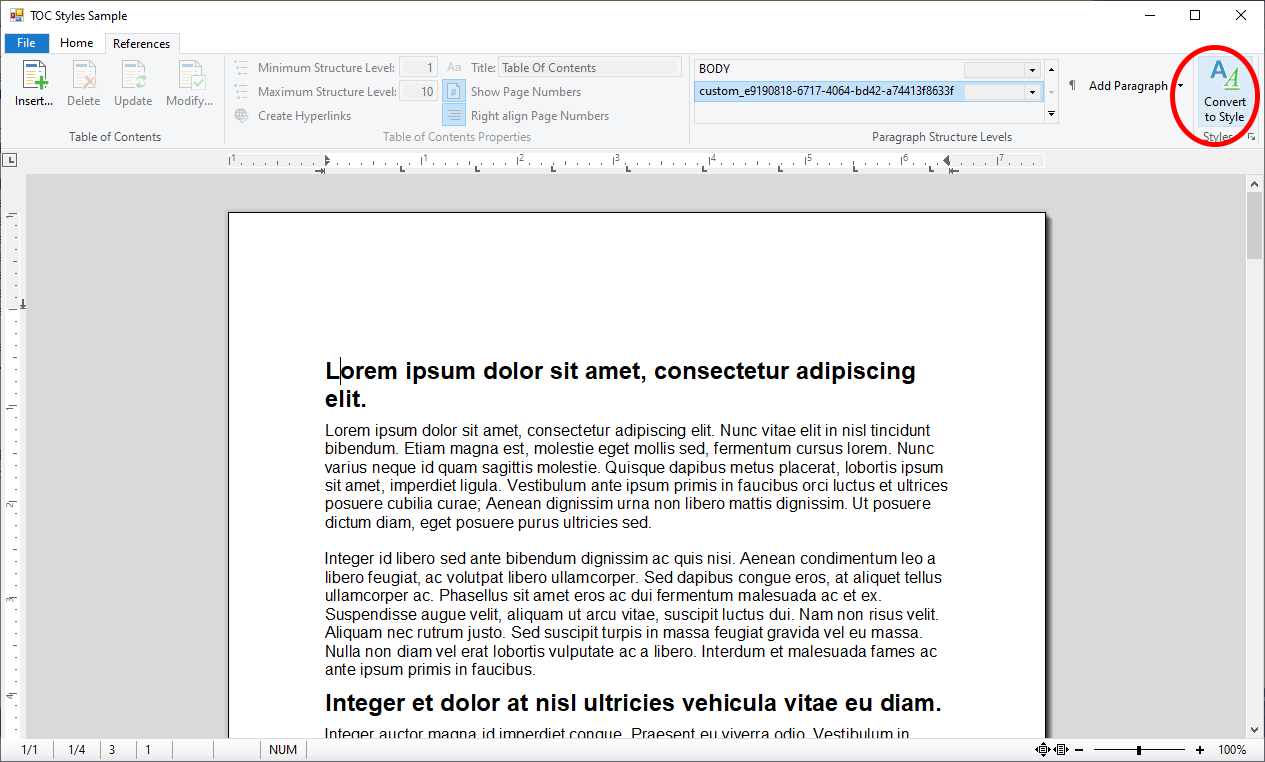Open the BODY structure level dropdown

coord(1032,70)
